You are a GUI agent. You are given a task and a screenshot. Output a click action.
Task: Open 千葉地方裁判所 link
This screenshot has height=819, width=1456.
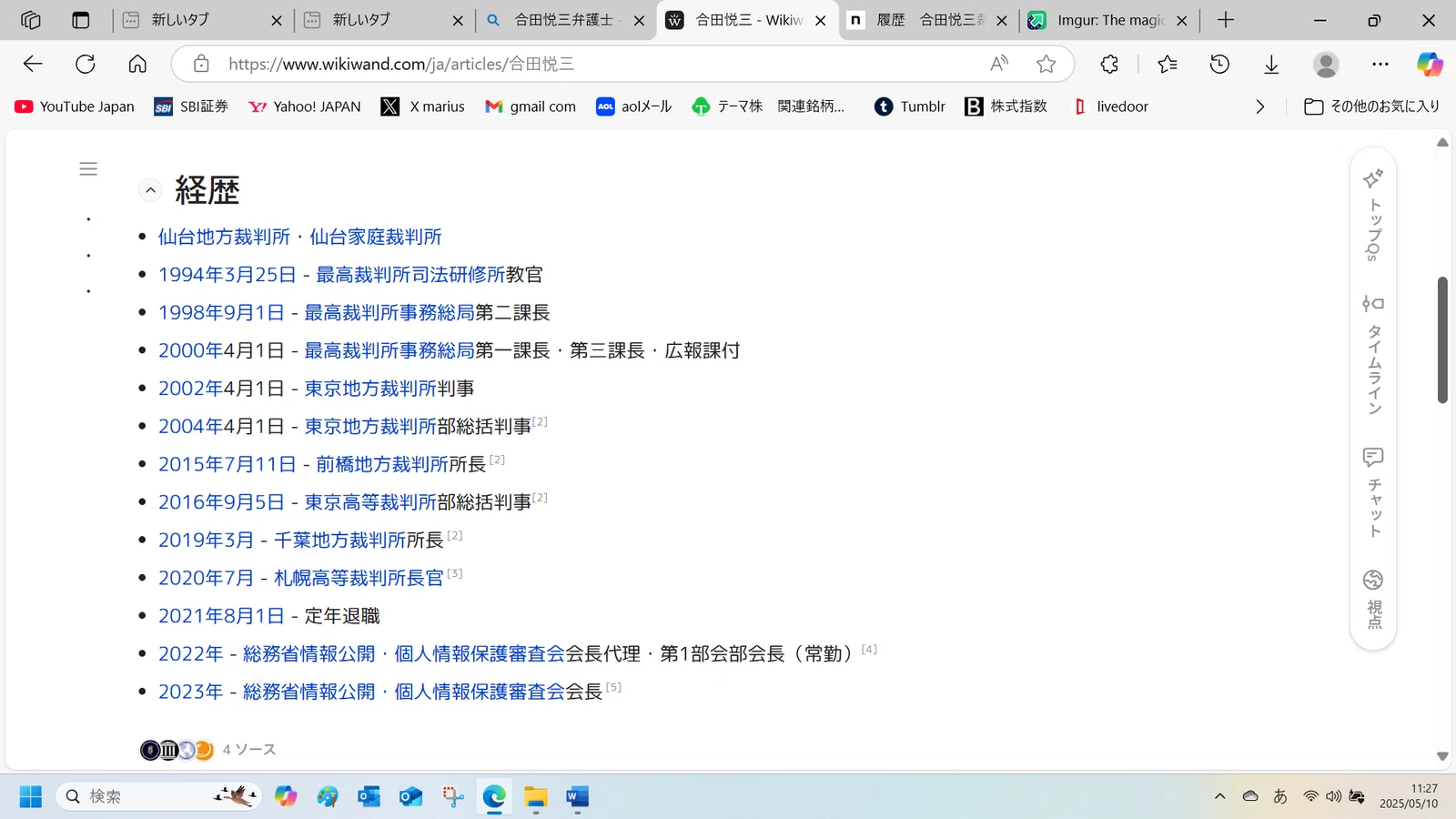pyautogui.click(x=340, y=540)
